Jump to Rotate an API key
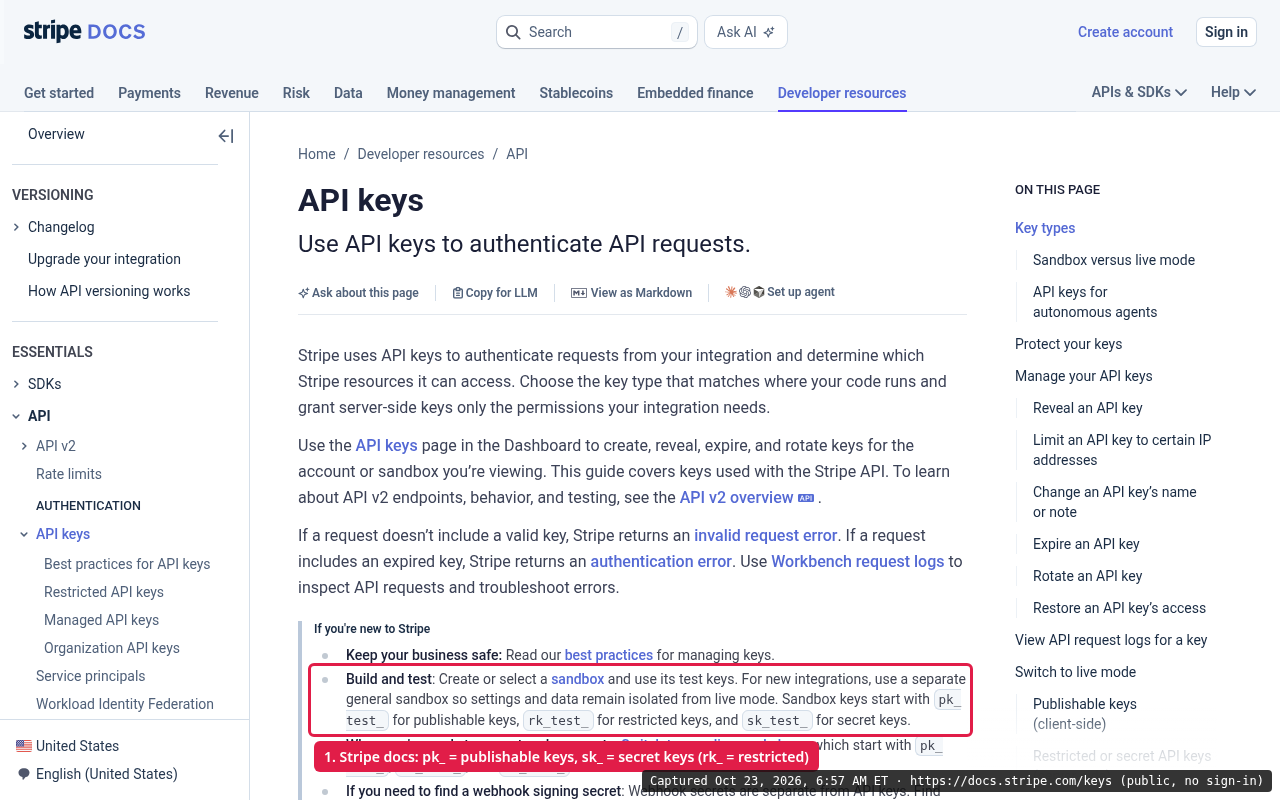Viewport: 1280px width, 800px height. pos(1087,576)
